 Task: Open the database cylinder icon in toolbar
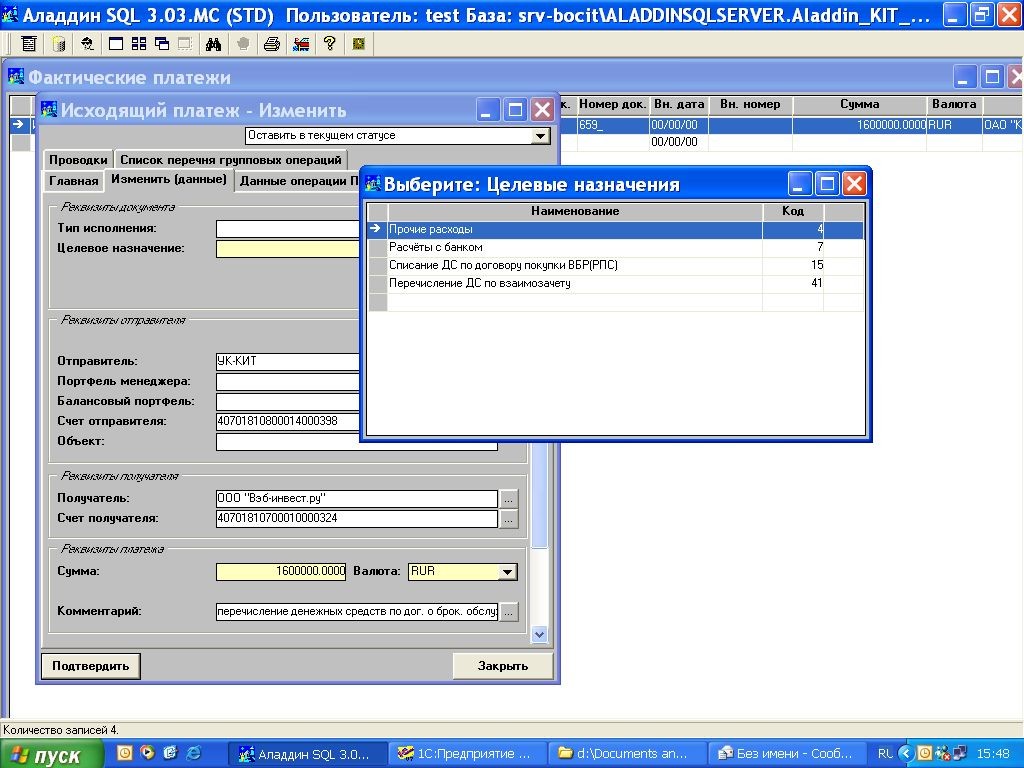pos(58,44)
